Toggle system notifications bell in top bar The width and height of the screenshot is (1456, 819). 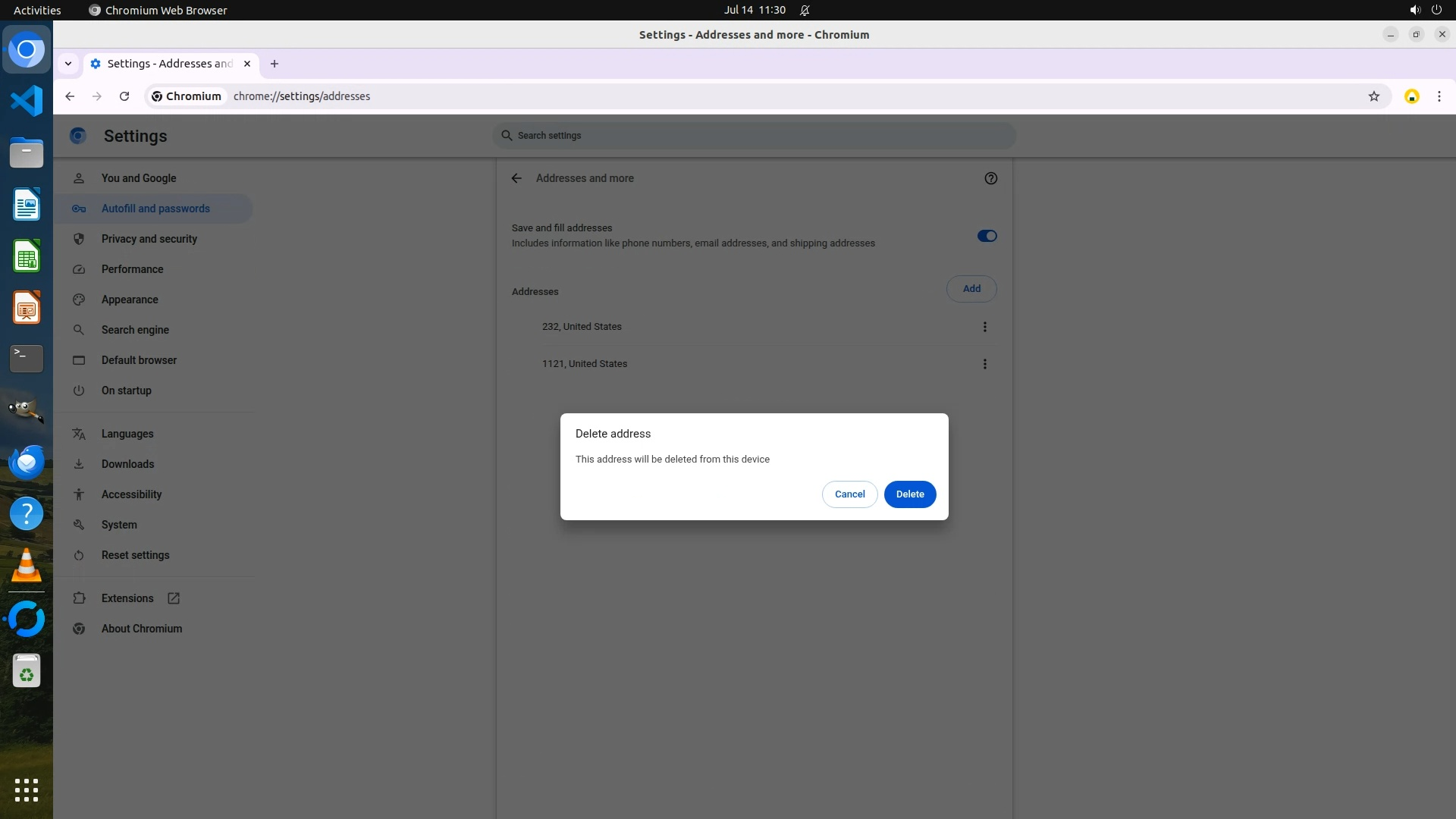805,10
